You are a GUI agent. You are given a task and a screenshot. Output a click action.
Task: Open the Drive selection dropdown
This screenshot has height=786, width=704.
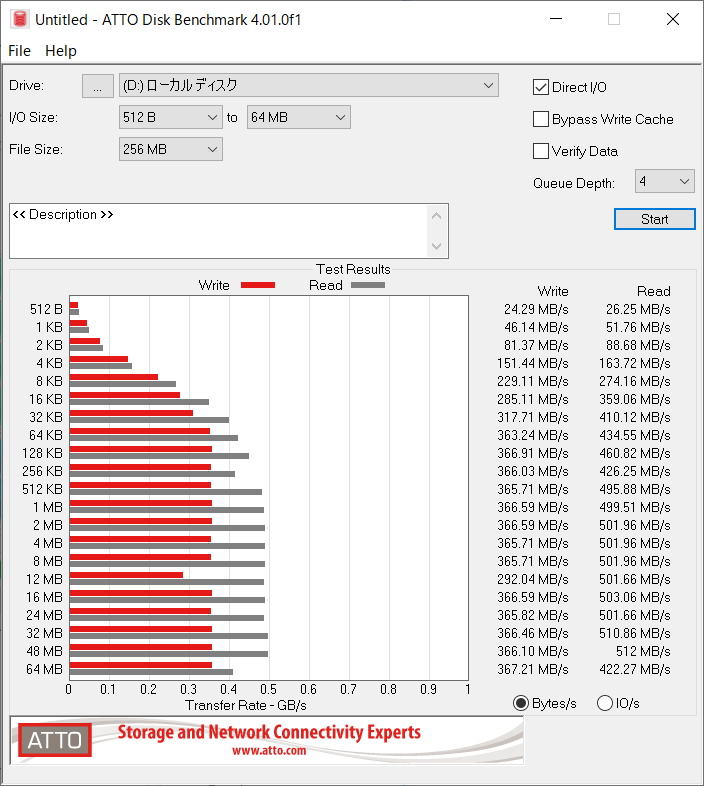(x=308, y=85)
